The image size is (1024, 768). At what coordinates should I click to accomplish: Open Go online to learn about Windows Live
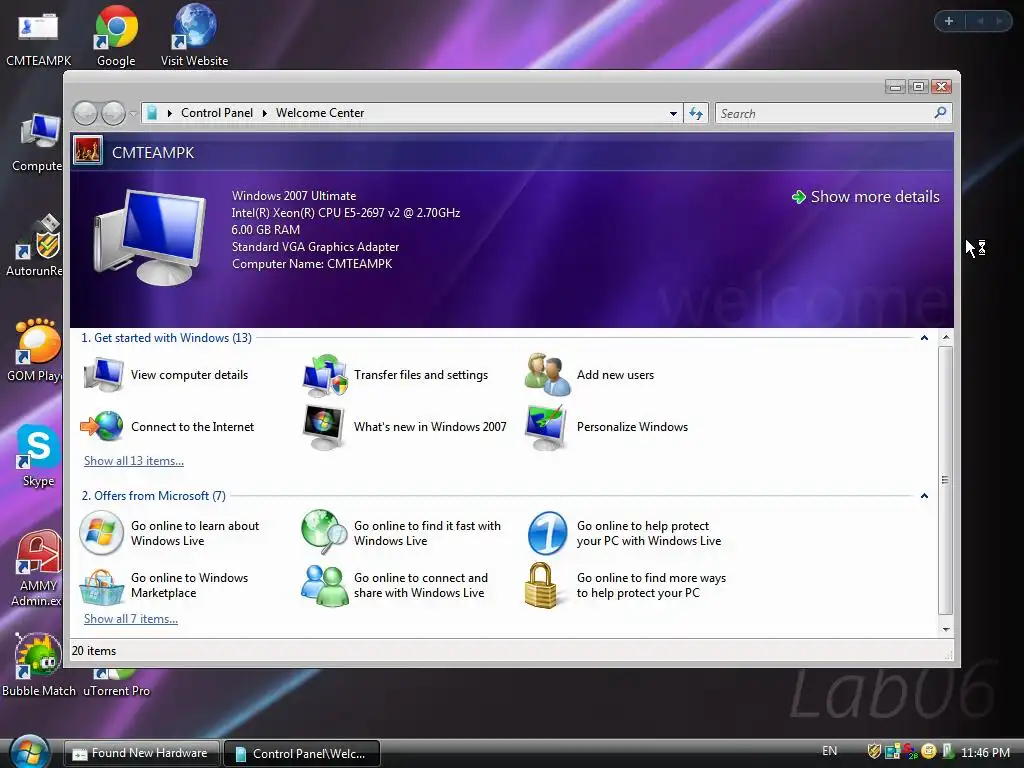[170, 533]
